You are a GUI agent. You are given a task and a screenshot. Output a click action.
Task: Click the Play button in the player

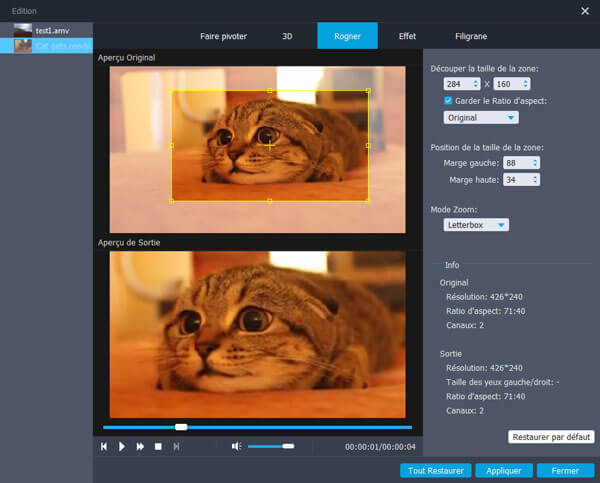[122, 446]
